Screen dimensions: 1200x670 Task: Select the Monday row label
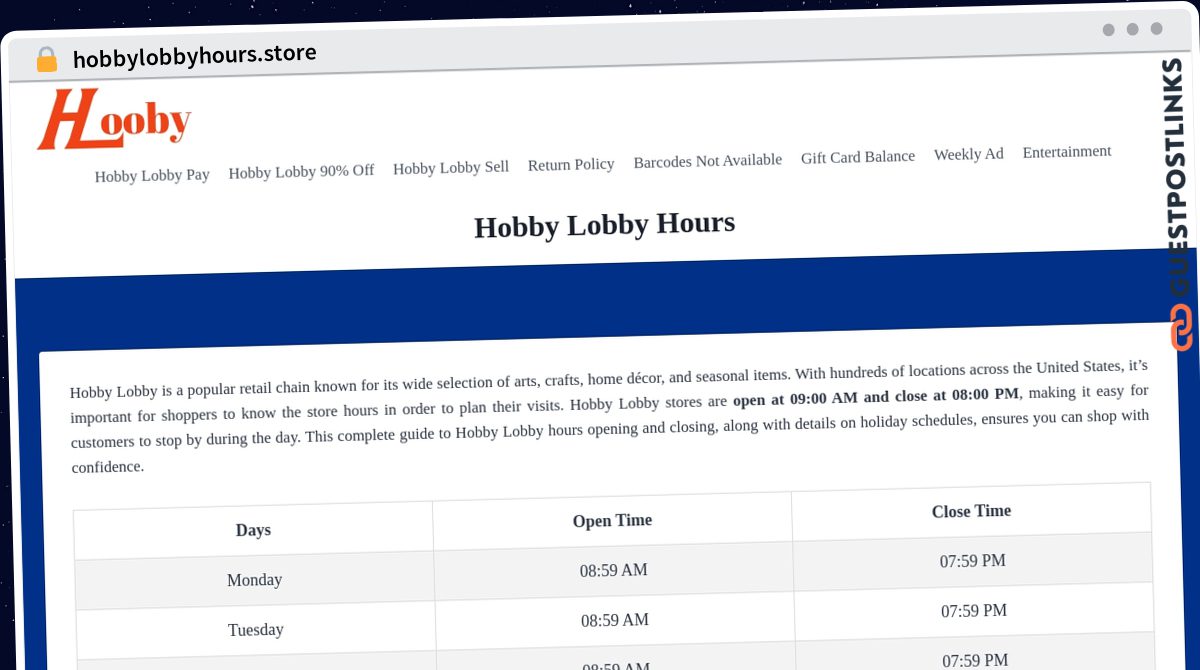[254, 580]
